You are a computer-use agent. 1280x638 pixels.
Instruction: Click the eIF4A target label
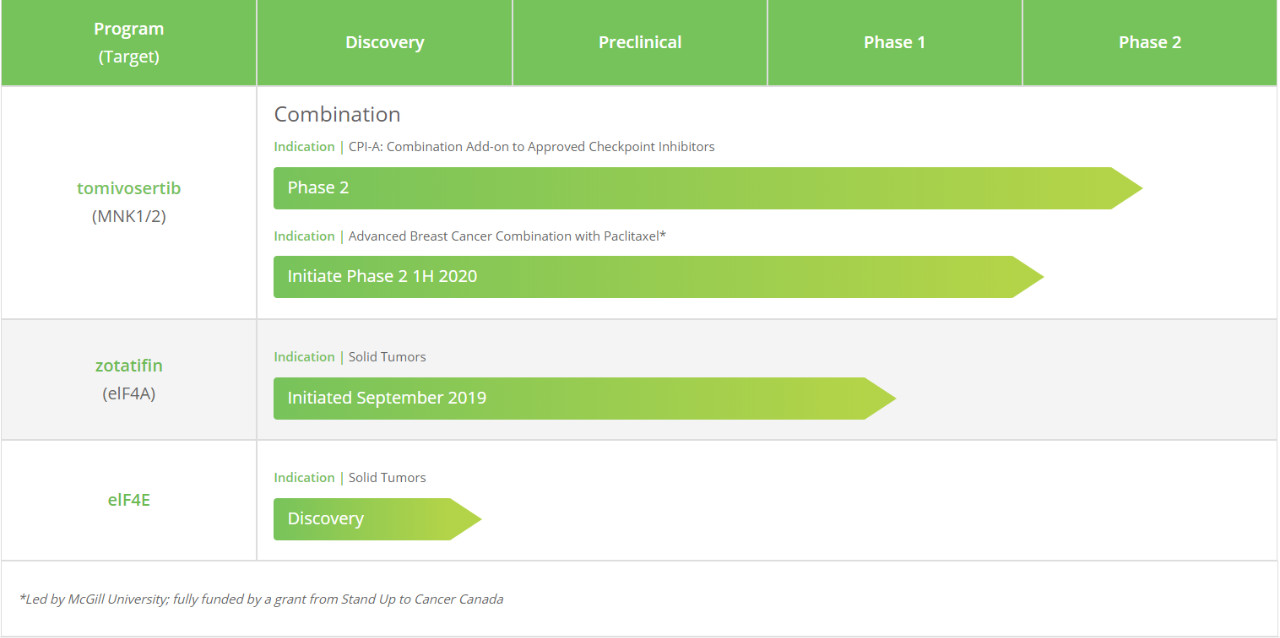click(129, 393)
